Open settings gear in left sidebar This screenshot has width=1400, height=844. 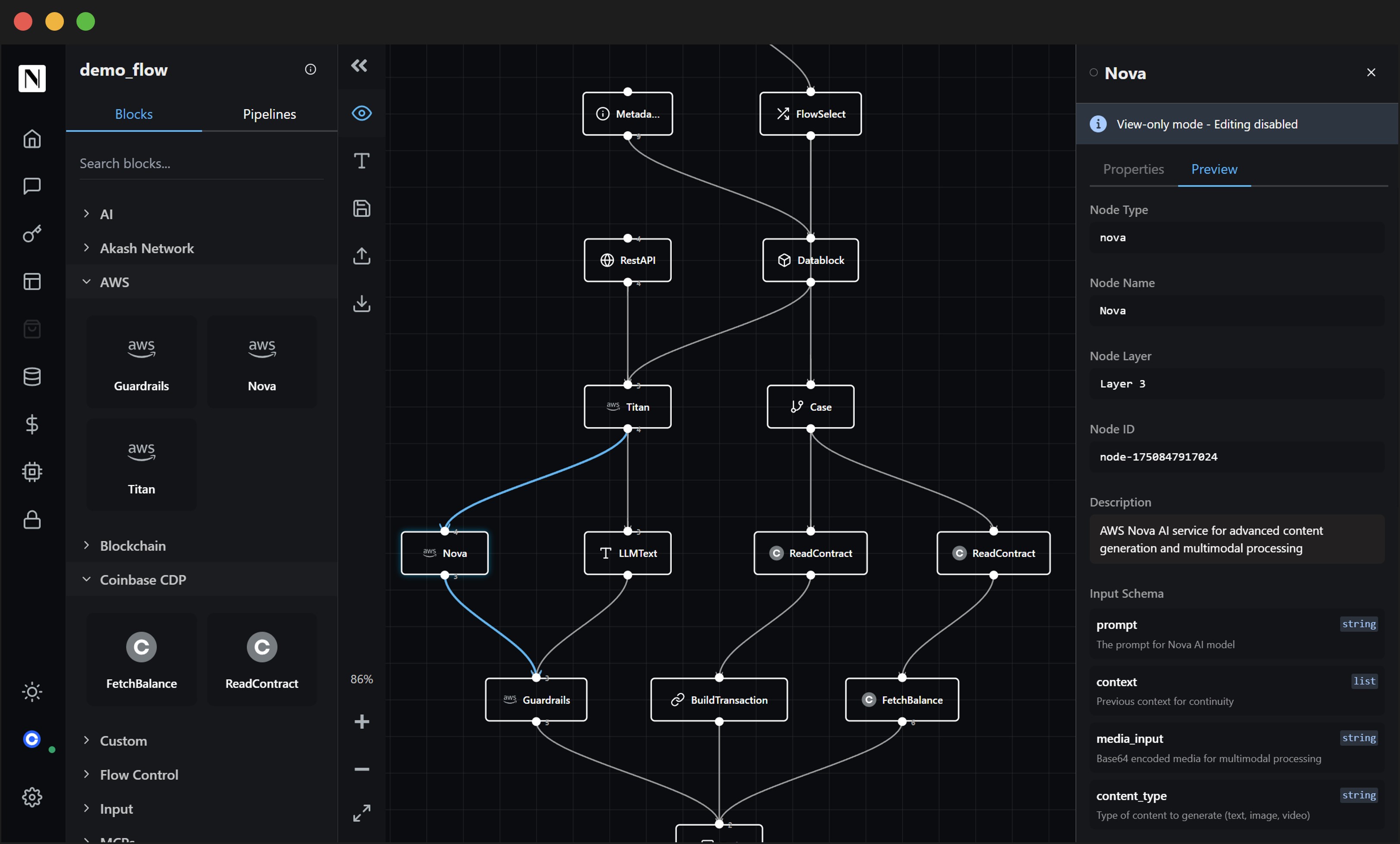[32, 797]
